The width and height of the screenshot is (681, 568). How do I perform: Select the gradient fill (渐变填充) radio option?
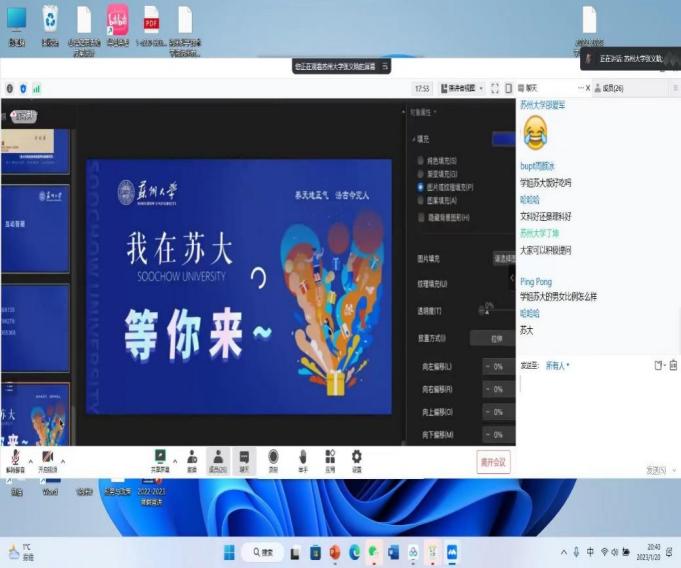420,174
